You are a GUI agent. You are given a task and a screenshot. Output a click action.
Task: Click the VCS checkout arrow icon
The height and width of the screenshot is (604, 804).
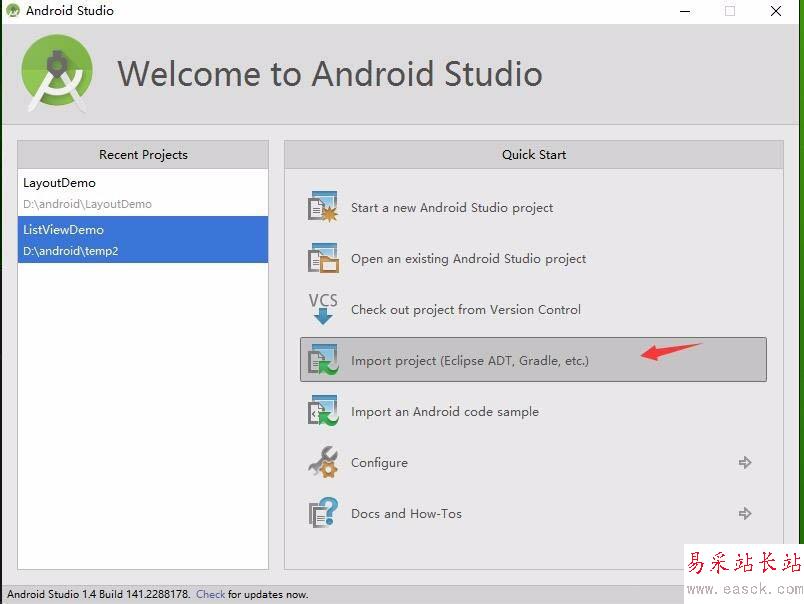pos(323,309)
